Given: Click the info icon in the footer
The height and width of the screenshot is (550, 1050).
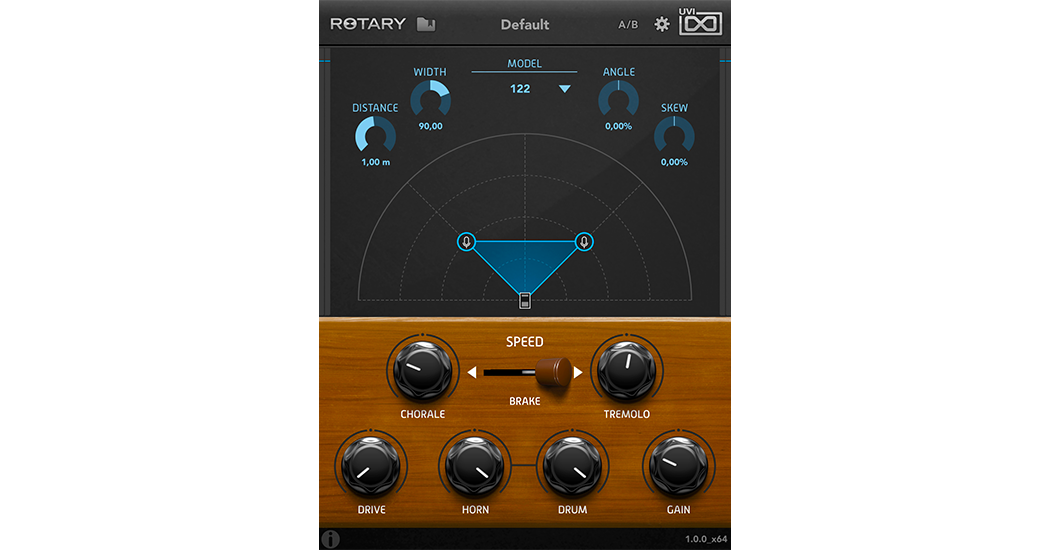Looking at the screenshot, I should click(x=330, y=539).
